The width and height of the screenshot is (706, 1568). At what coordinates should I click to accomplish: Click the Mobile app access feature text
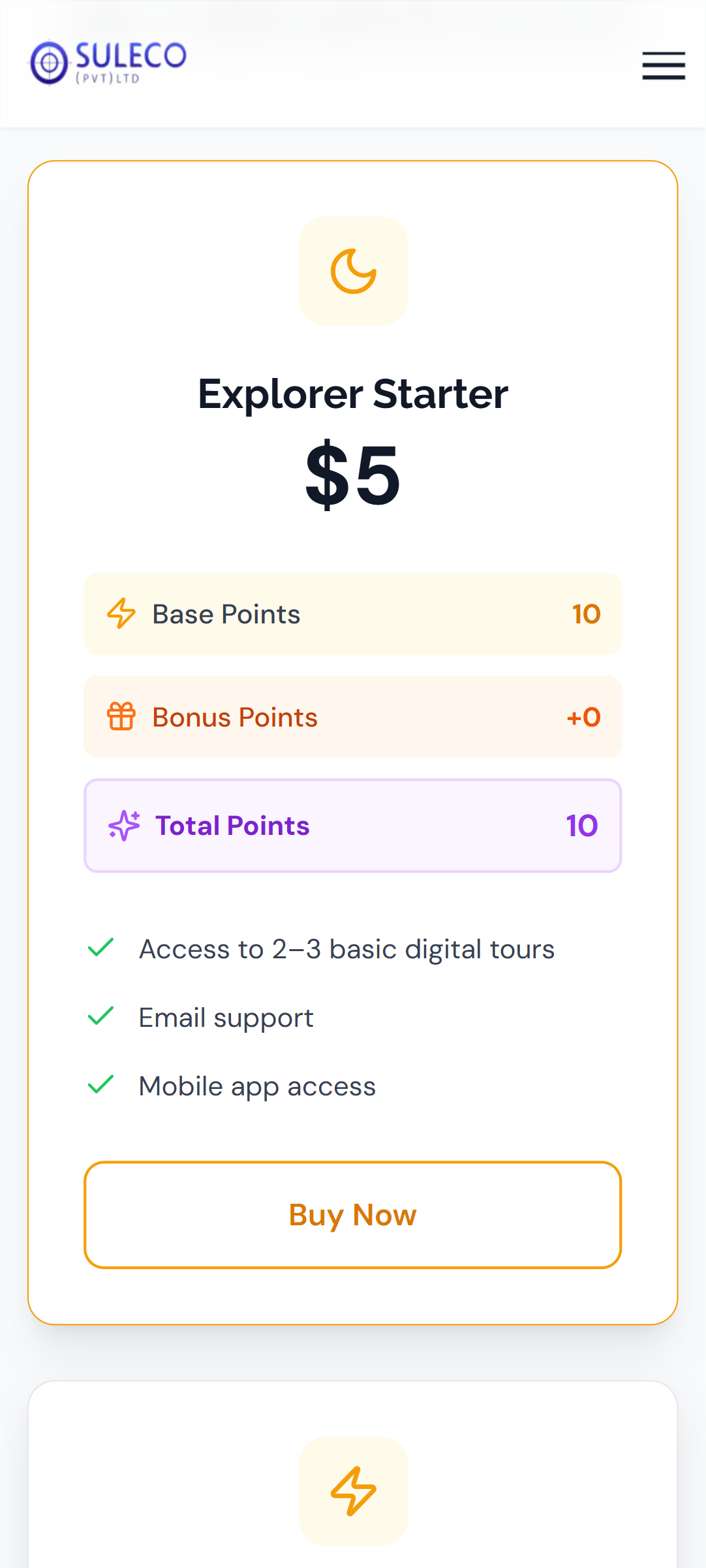click(258, 1086)
